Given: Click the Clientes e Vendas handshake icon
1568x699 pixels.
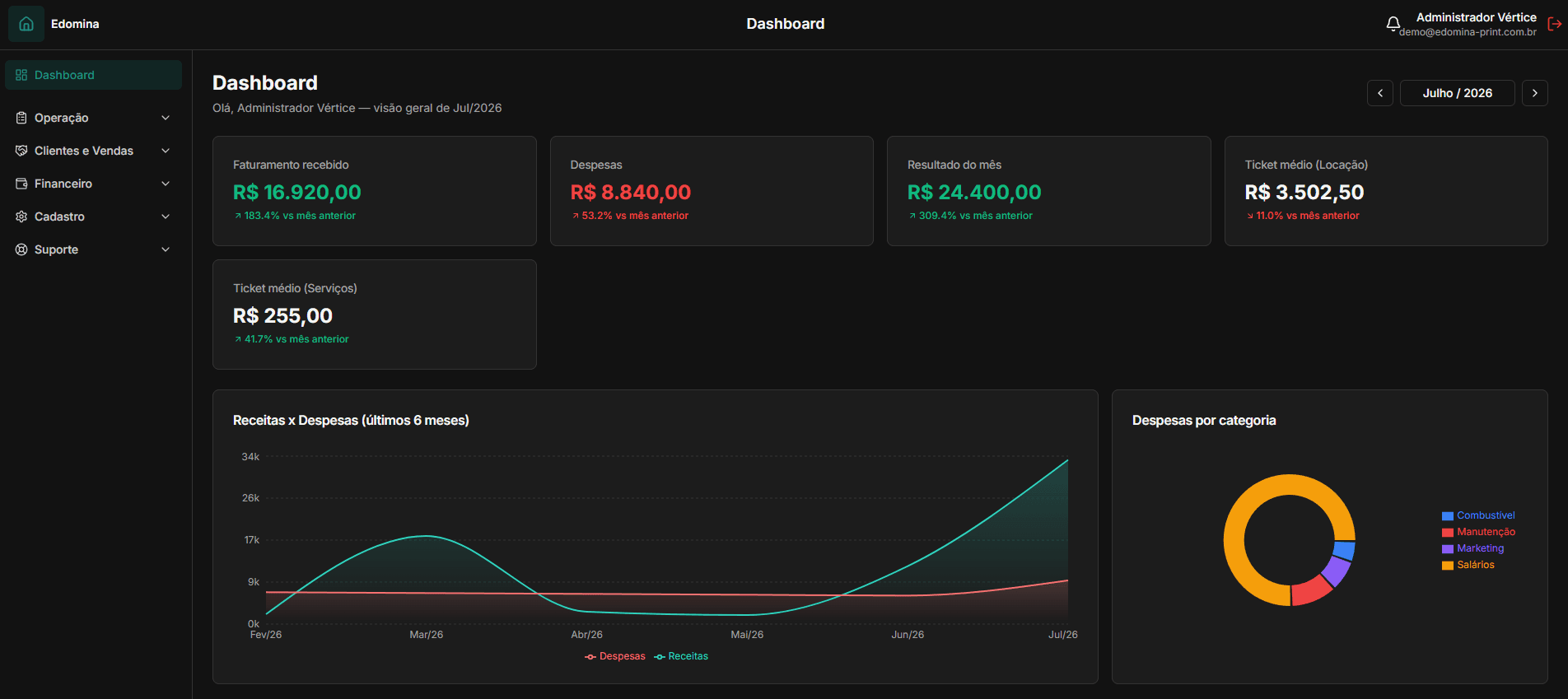Looking at the screenshot, I should (x=21, y=151).
